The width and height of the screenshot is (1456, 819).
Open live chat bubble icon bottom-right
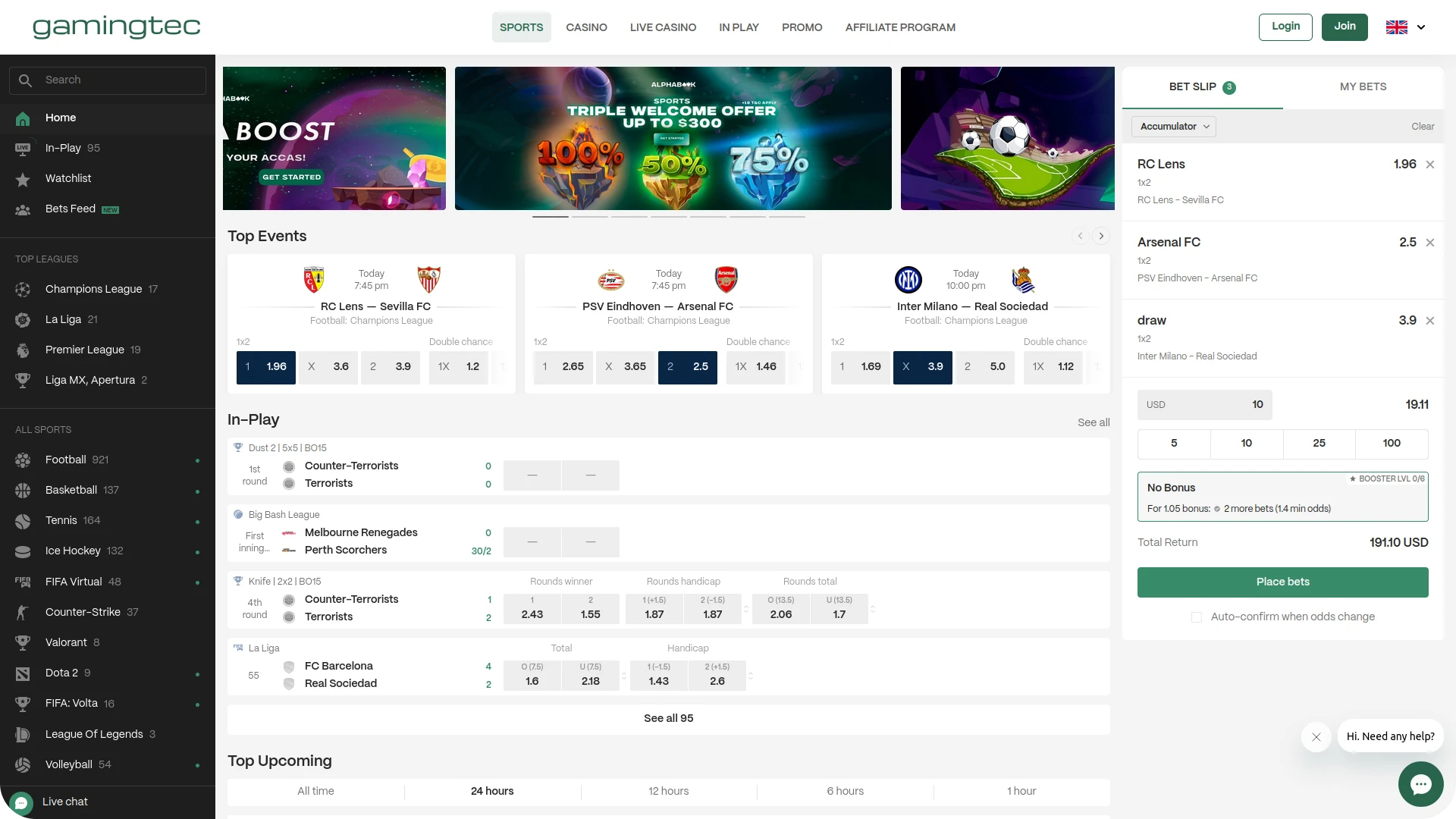click(1420, 784)
